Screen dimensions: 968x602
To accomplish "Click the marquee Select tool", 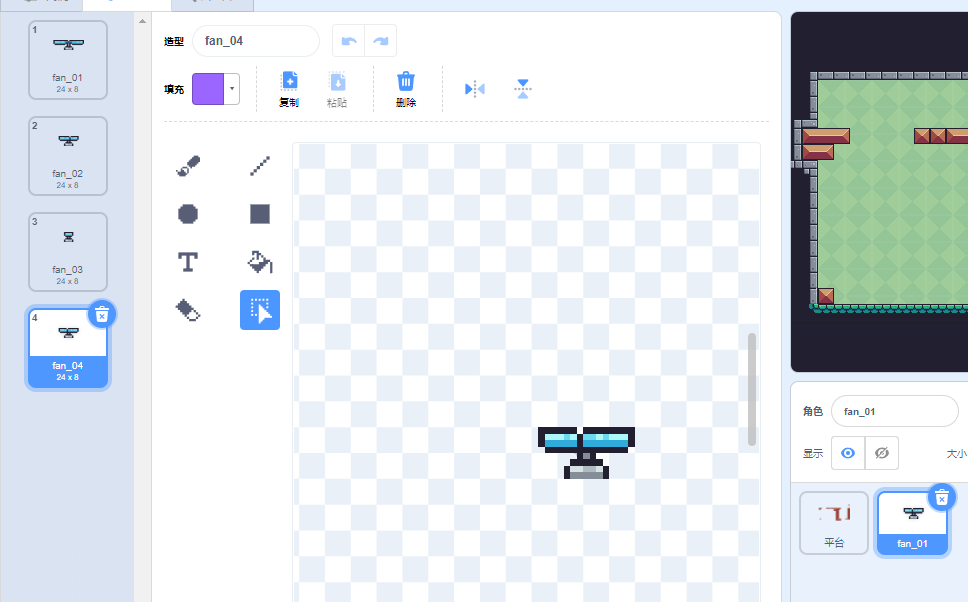I will pos(260,310).
